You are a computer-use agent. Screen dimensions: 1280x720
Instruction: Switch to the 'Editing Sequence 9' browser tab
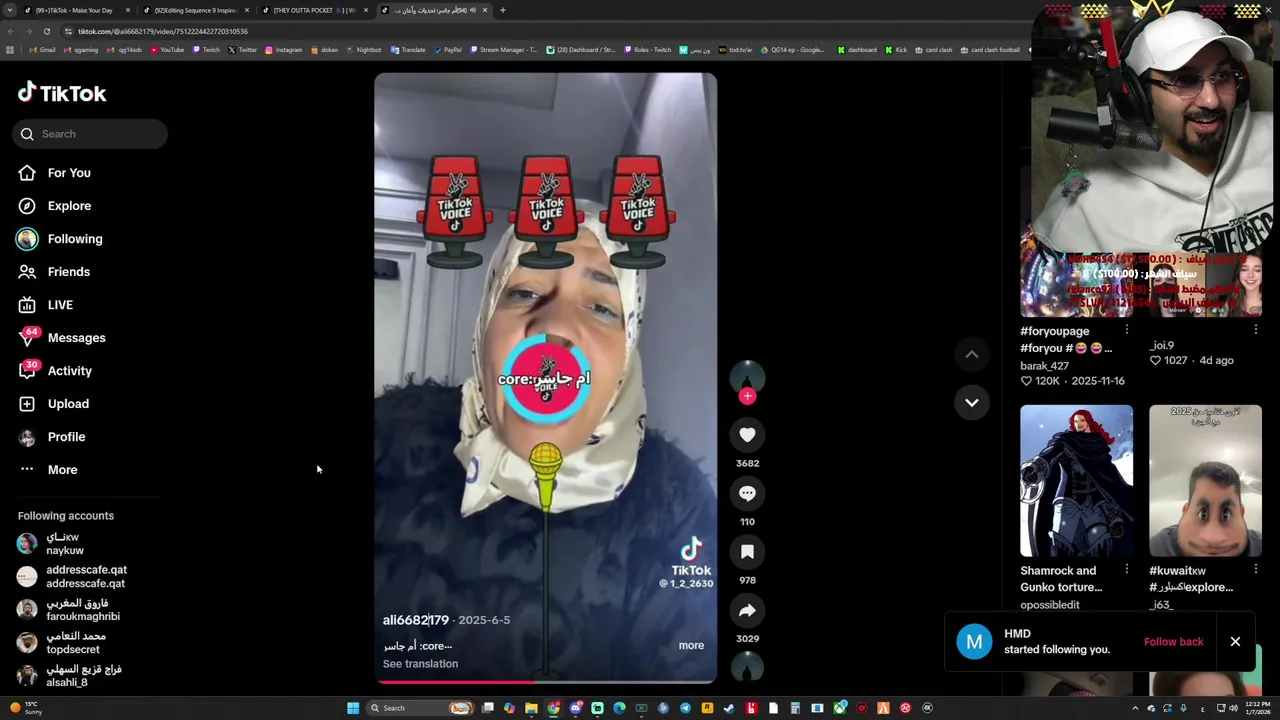click(195, 10)
